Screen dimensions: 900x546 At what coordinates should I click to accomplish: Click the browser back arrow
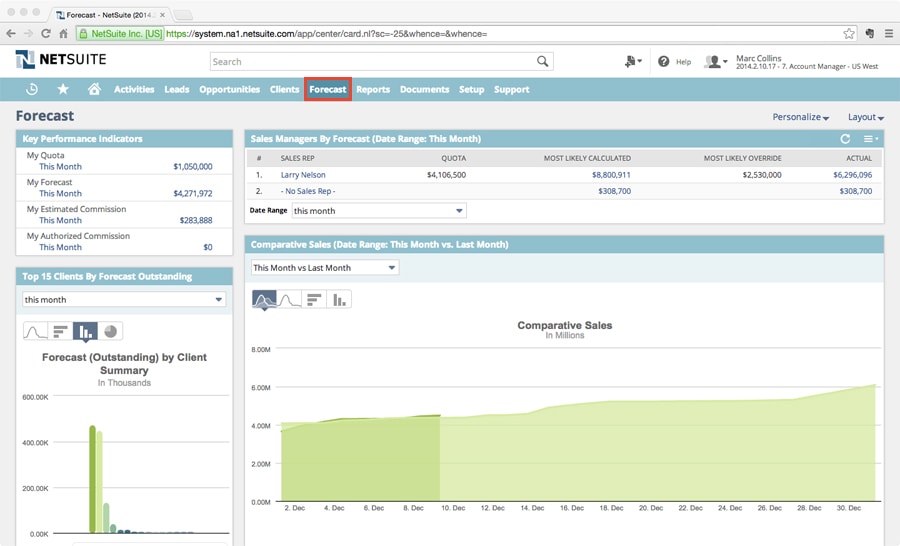click(x=11, y=34)
